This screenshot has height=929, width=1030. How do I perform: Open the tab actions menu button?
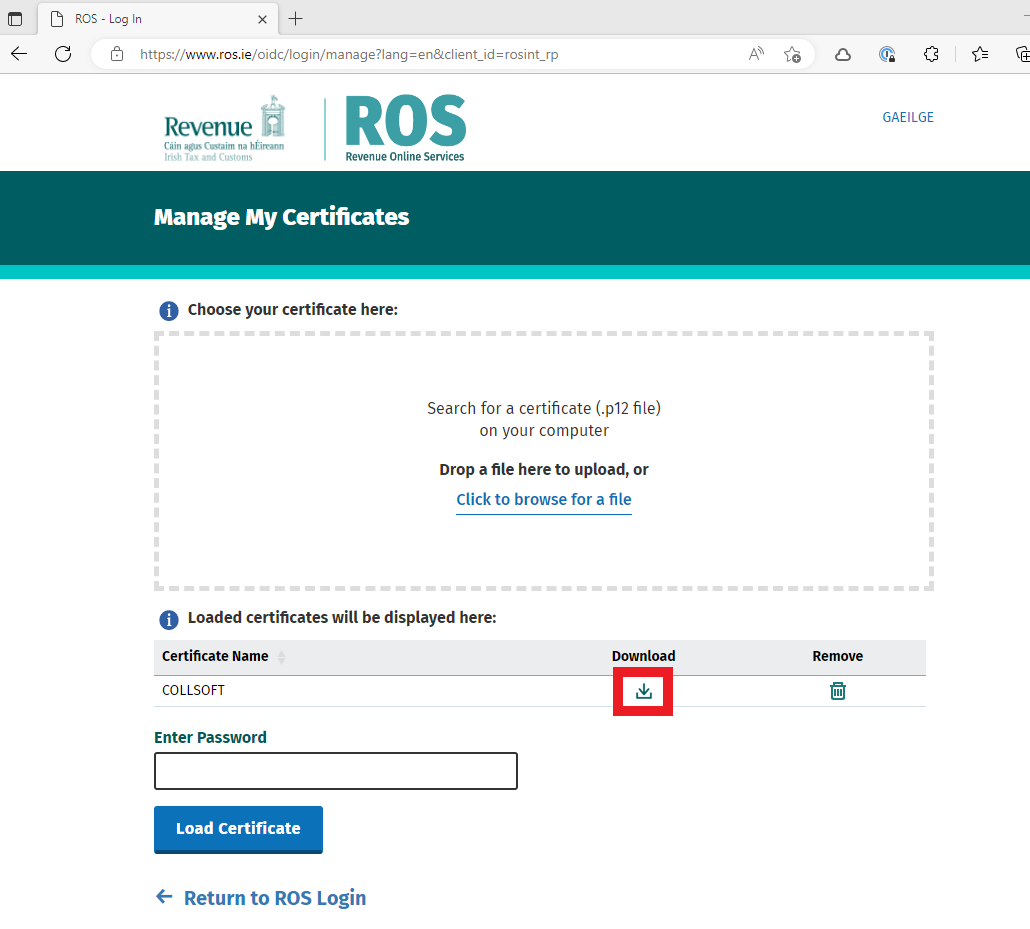(15, 19)
